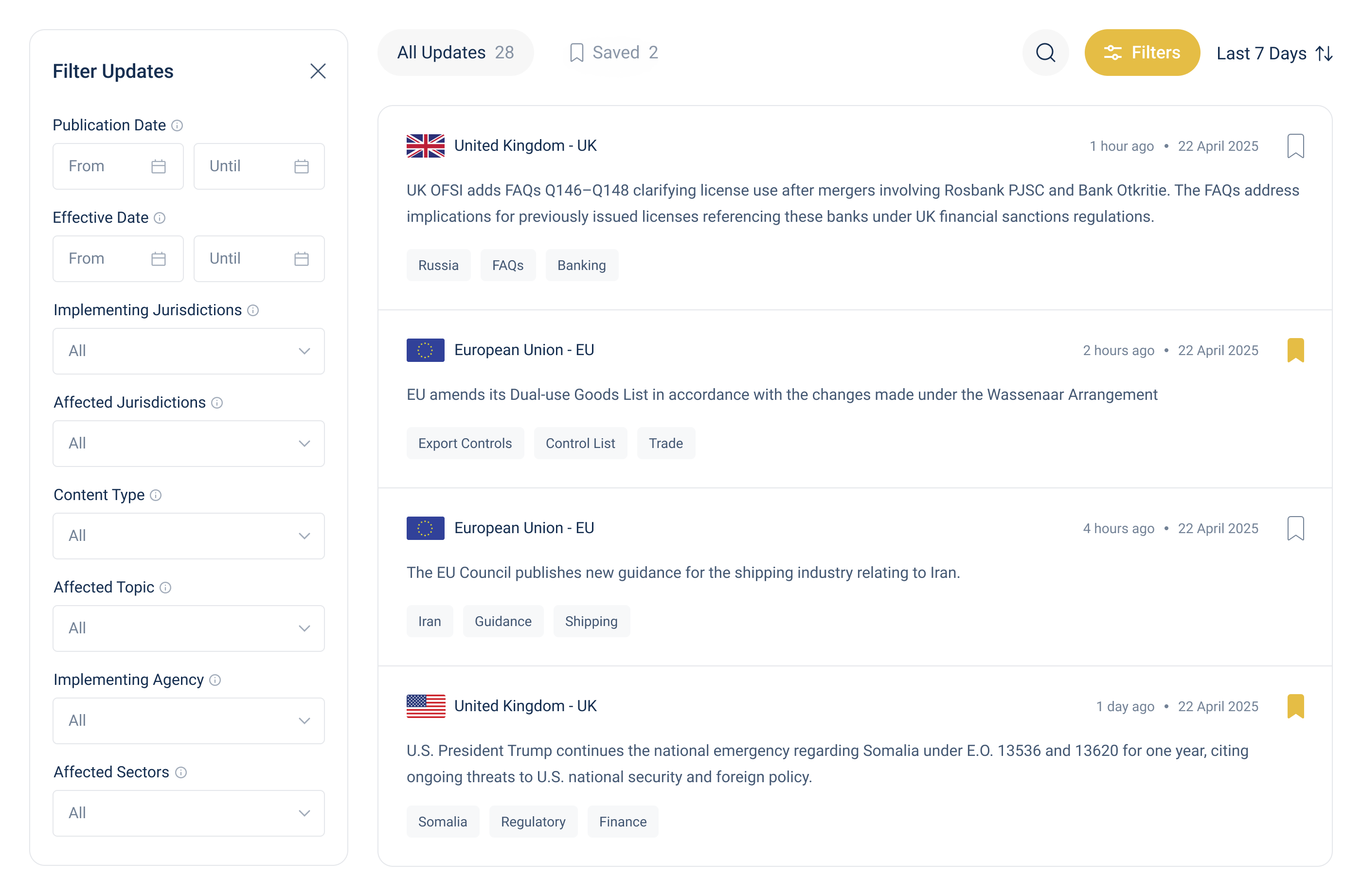Remove bookmark from Somalia emergency update
This screenshot has width=1362, height=896.
pos(1295,706)
